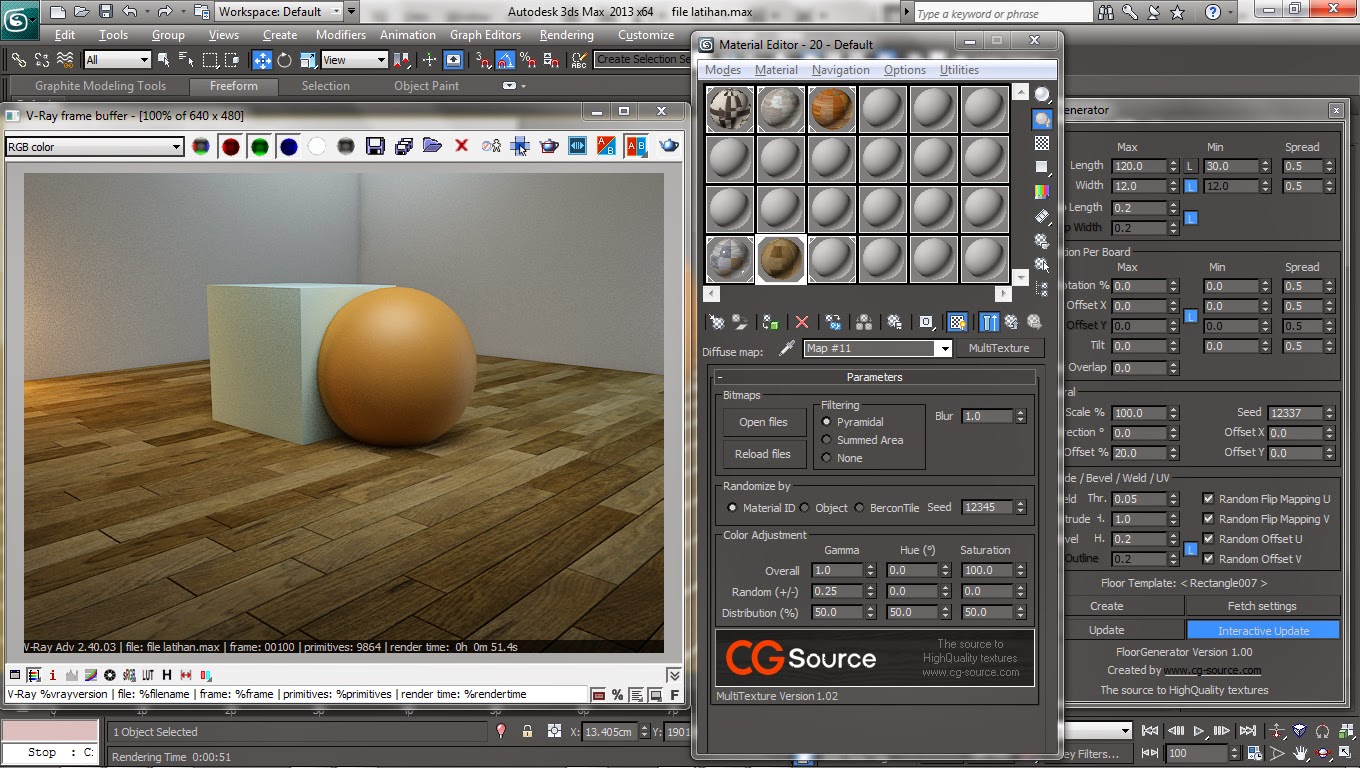
Task: Open the Rendering menu
Action: [566, 34]
